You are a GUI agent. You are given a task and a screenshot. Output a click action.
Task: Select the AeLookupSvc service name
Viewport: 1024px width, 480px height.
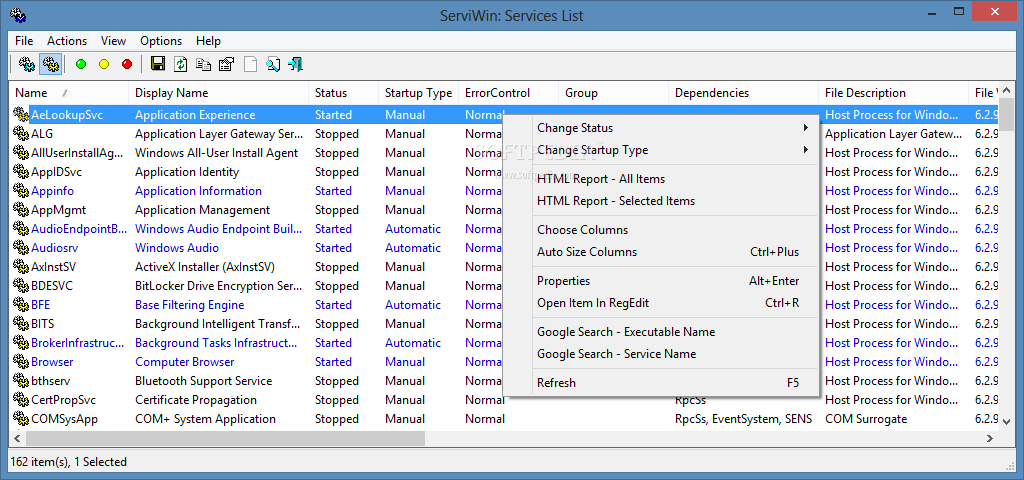(67, 115)
